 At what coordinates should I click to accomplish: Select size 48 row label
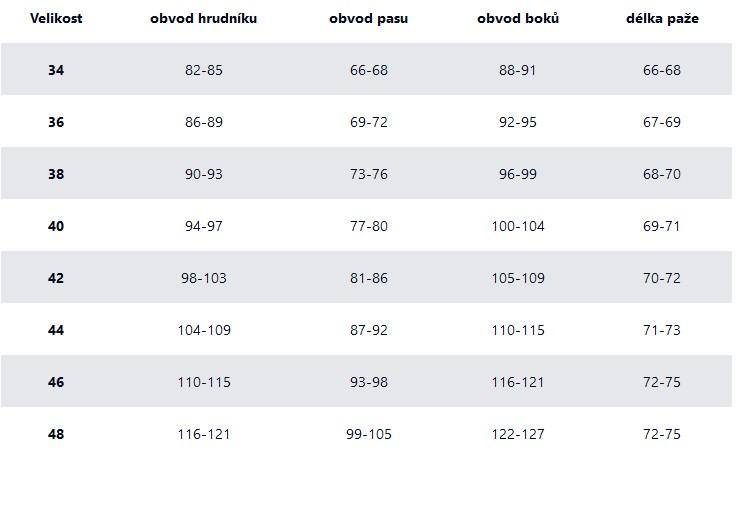tap(56, 434)
